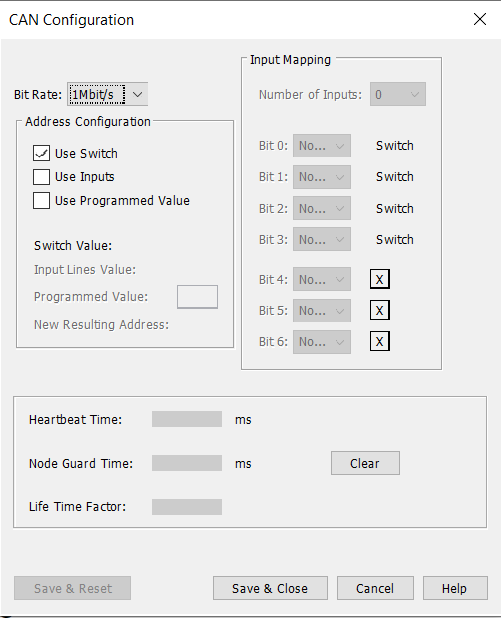501x618 pixels.
Task: Uncheck the Use Switch checkbox
Action: click(41, 153)
